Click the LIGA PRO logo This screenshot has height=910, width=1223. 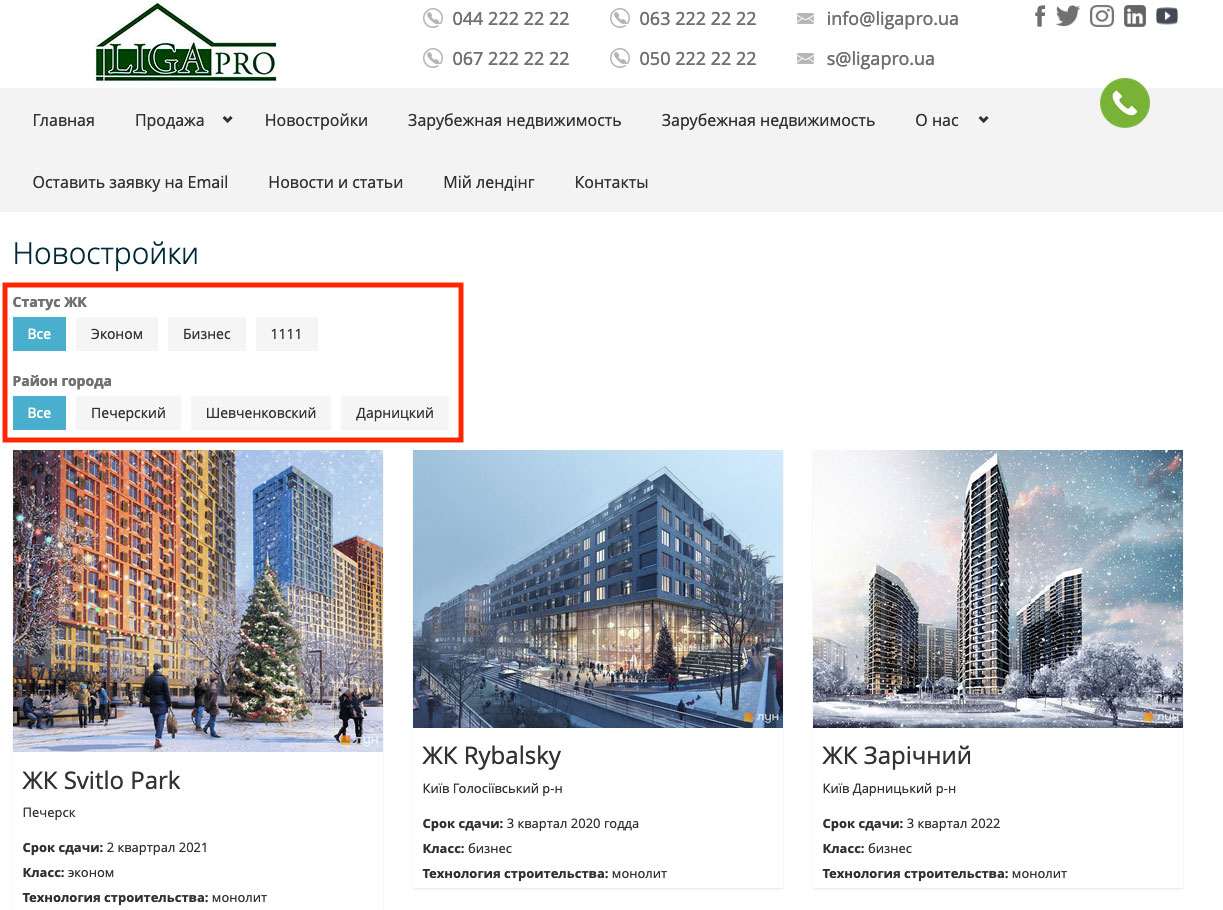coord(186,45)
